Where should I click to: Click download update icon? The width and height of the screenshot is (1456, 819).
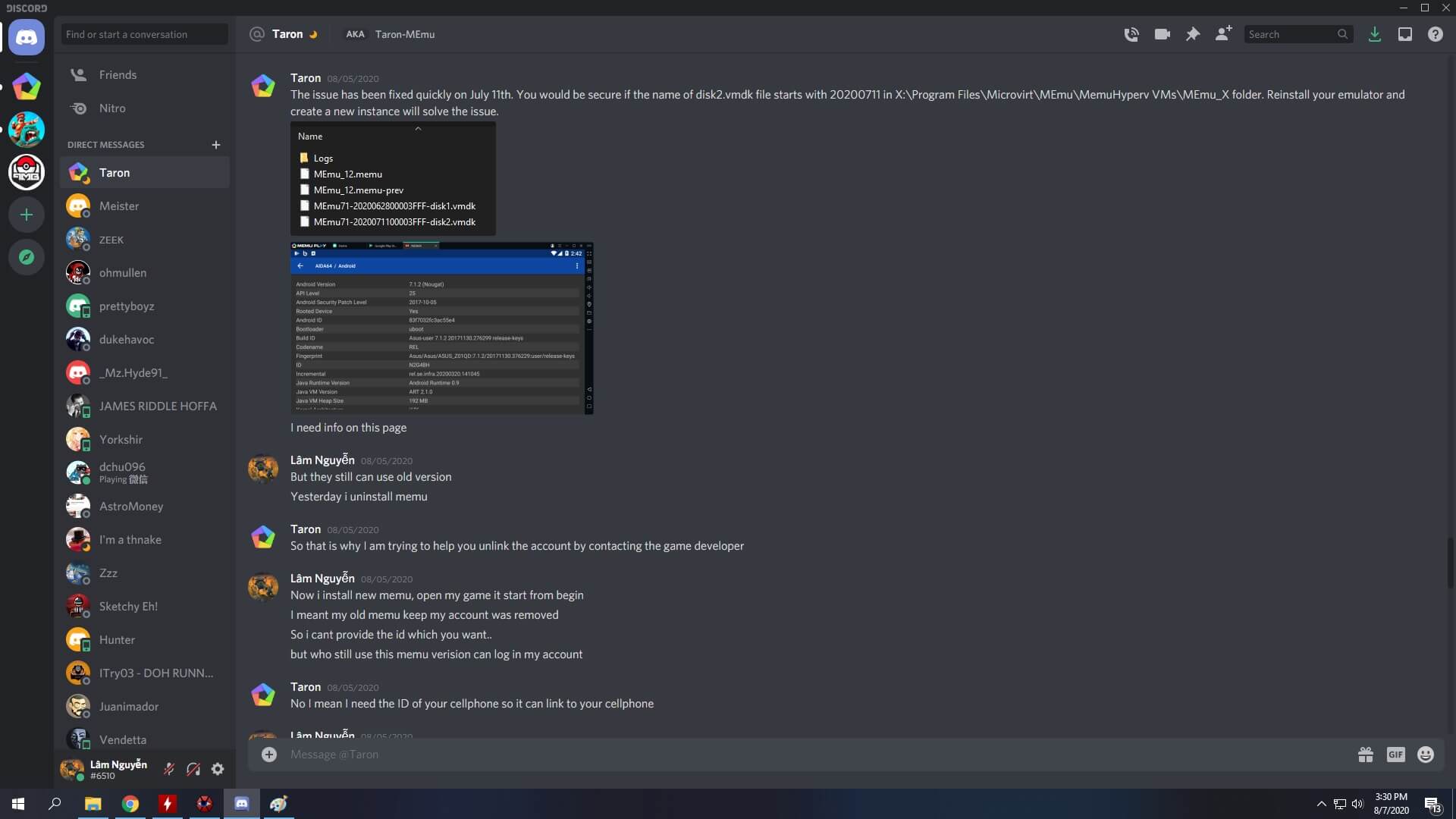click(x=1374, y=34)
